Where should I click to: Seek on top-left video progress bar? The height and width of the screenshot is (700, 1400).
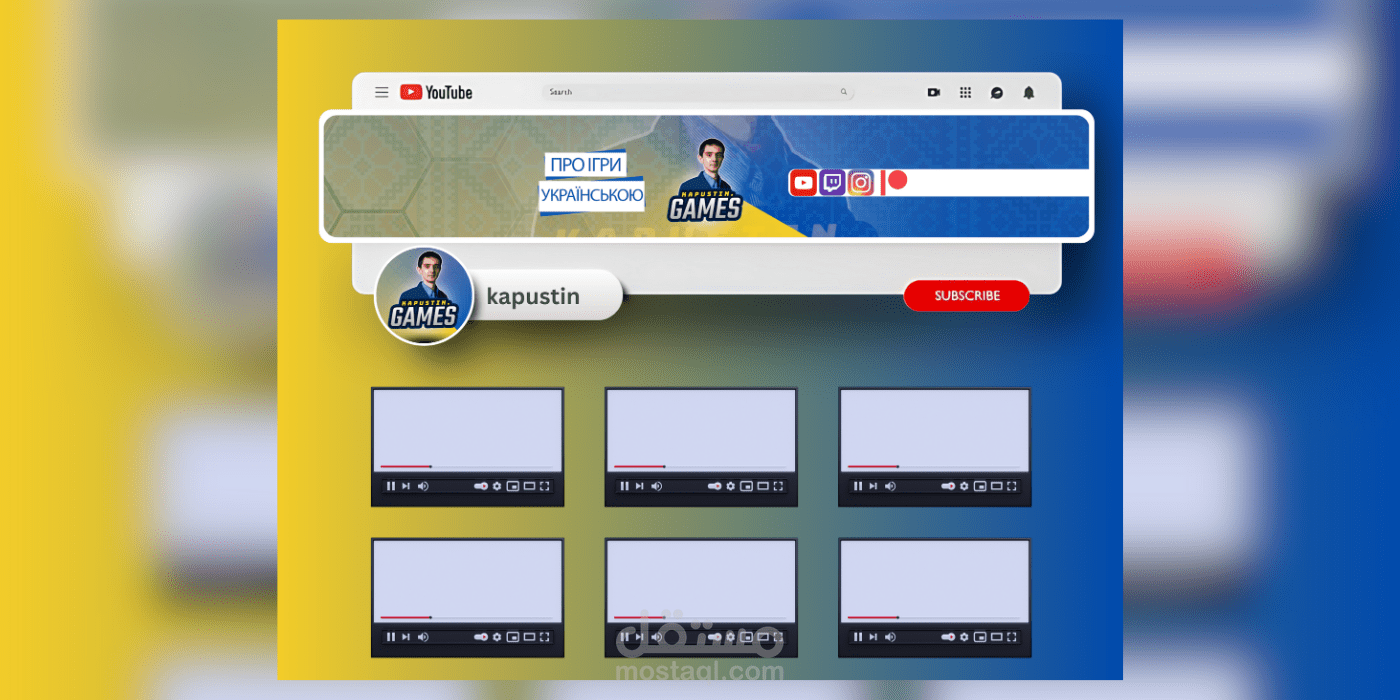click(467, 467)
